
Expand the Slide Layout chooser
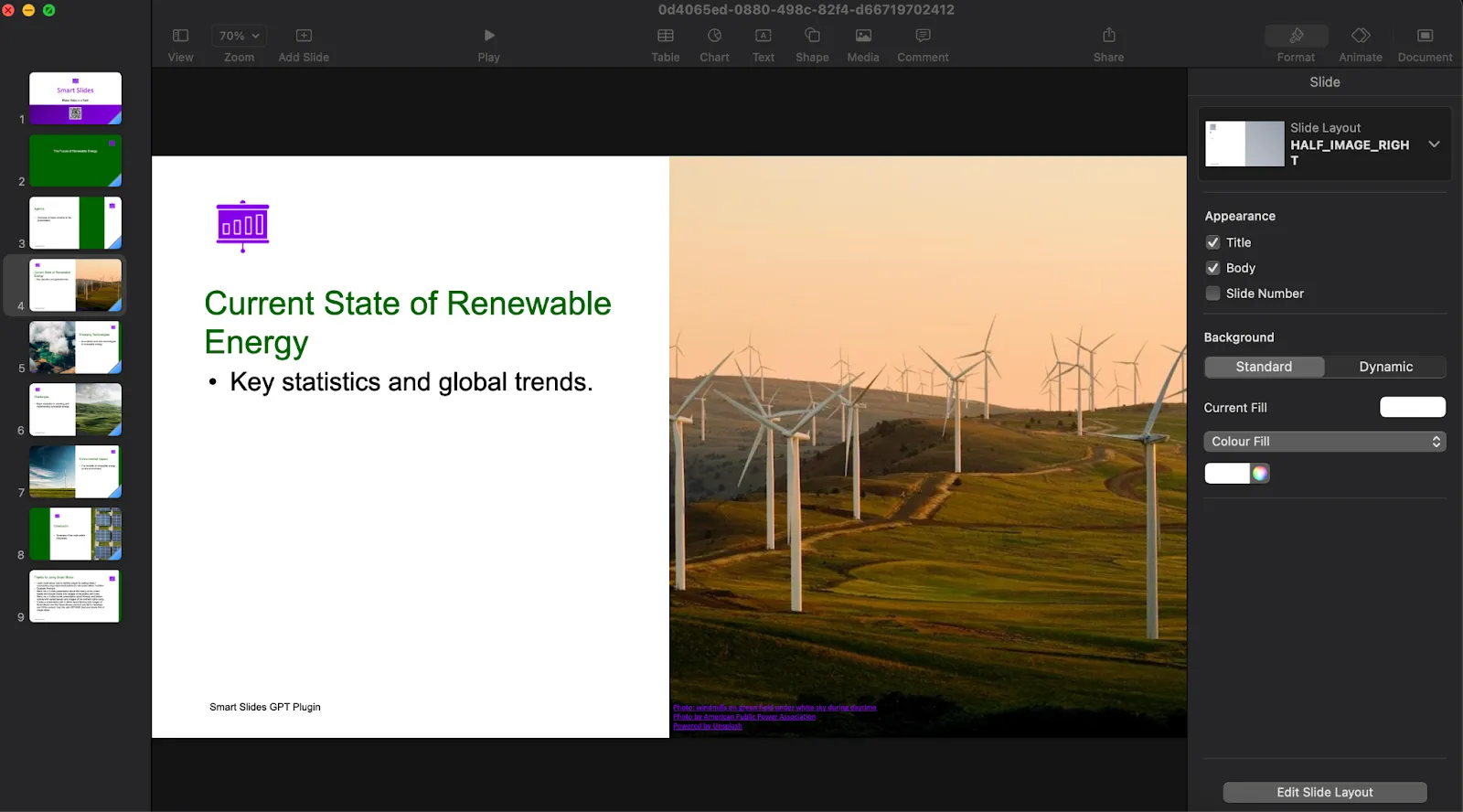coord(1433,144)
